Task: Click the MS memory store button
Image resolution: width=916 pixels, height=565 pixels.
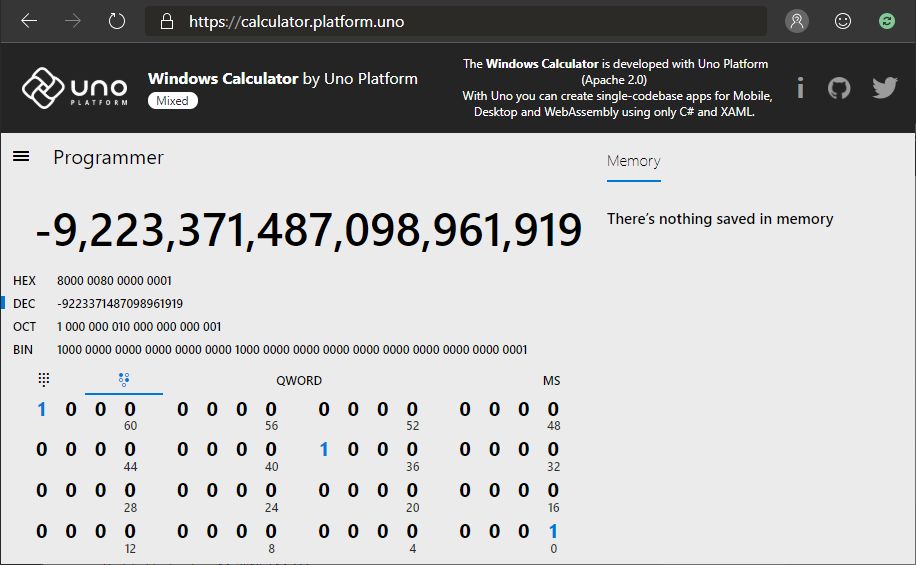Action: point(551,381)
